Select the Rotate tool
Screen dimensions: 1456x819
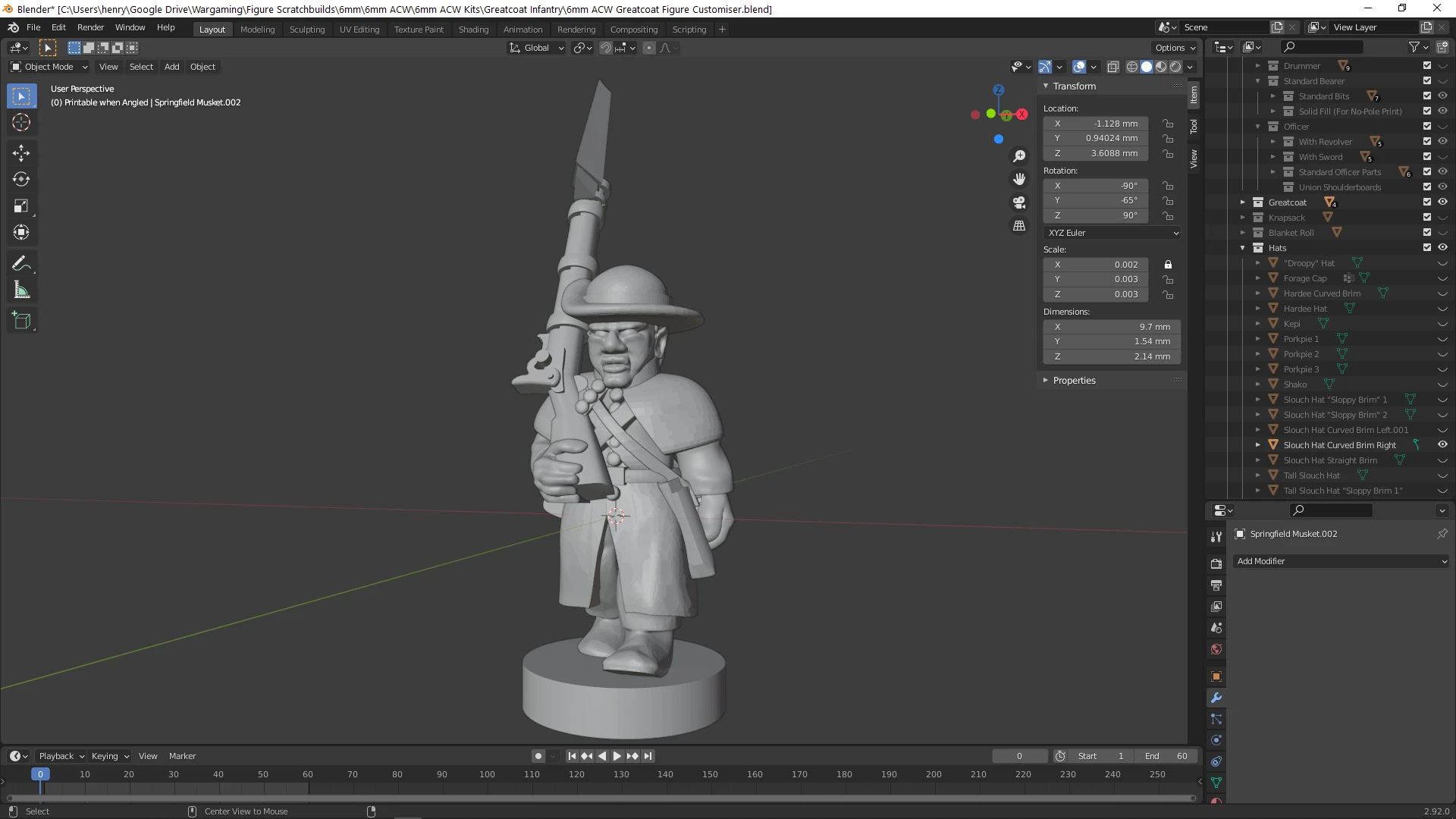pyautogui.click(x=21, y=180)
